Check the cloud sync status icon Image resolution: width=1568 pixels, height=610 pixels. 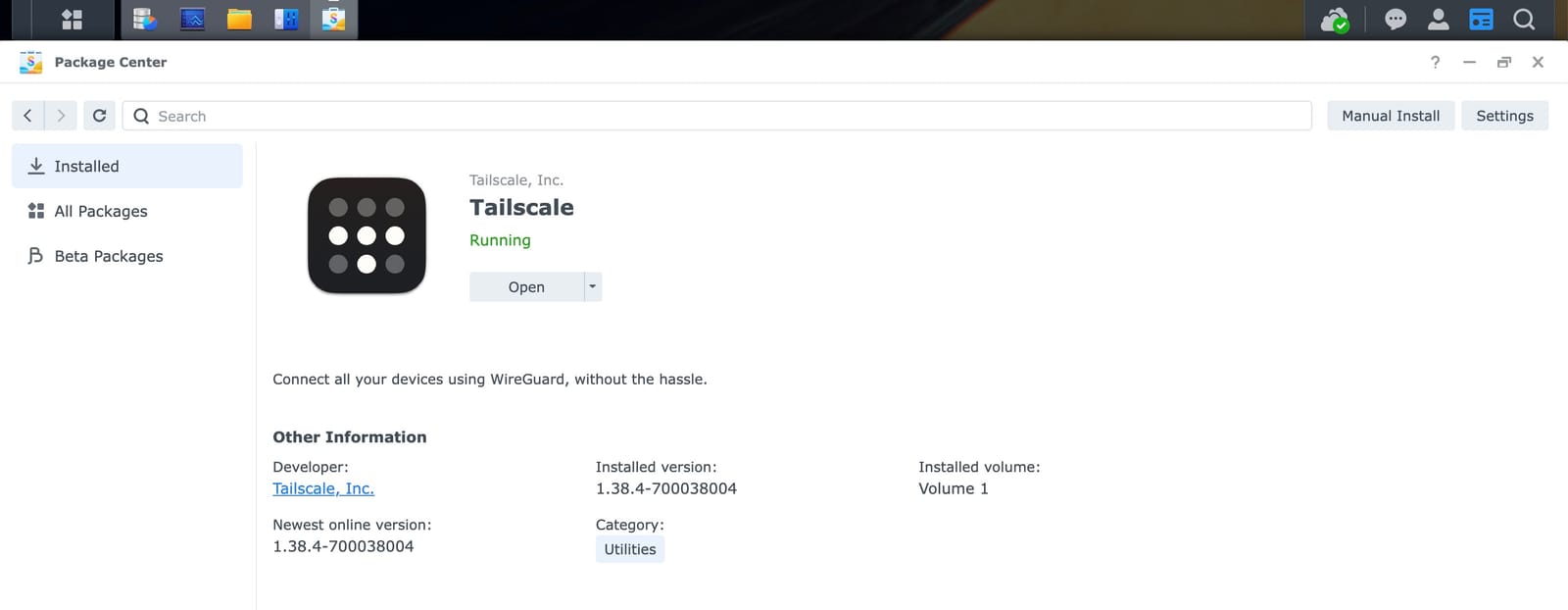1335,20
